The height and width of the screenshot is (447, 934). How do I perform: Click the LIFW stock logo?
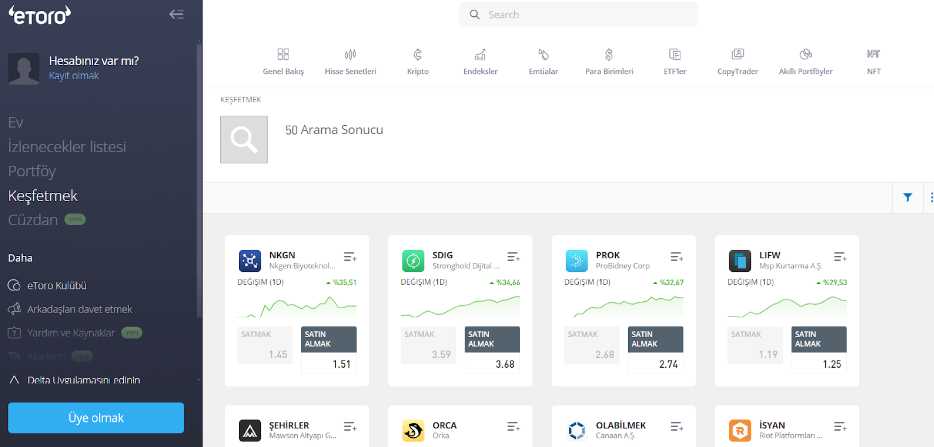click(740, 261)
